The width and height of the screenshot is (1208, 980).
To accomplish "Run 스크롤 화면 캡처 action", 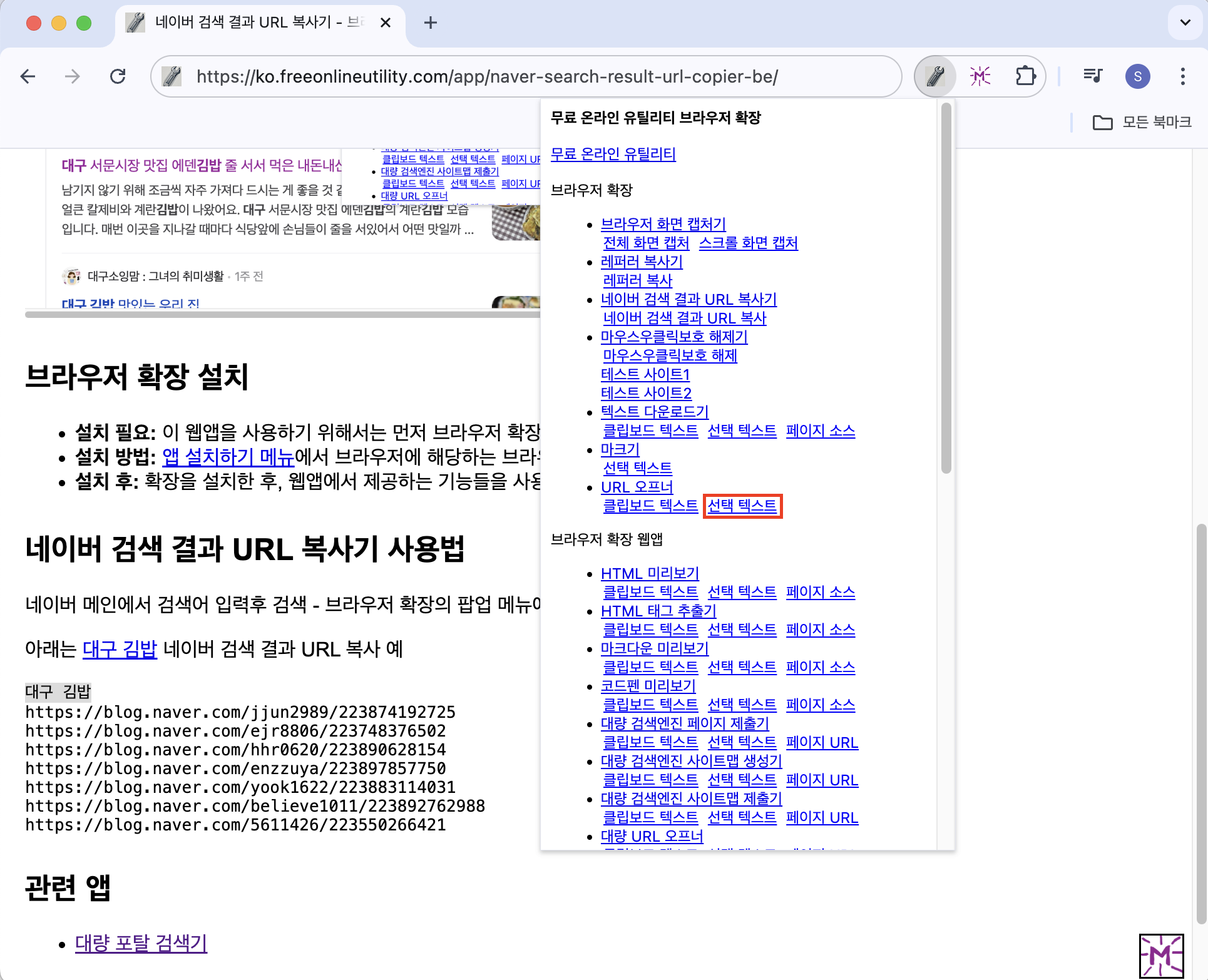I will [x=749, y=243].
